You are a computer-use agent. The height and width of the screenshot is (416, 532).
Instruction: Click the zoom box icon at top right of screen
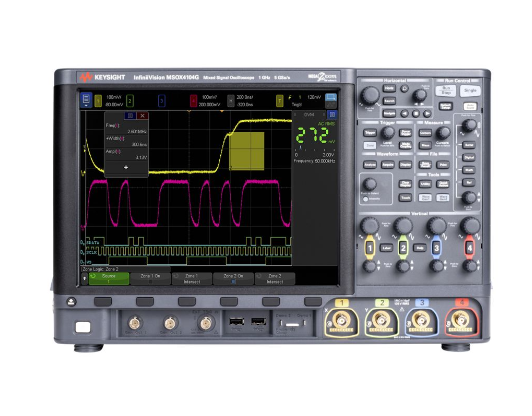pyautogui.click(x=331, y=98)
